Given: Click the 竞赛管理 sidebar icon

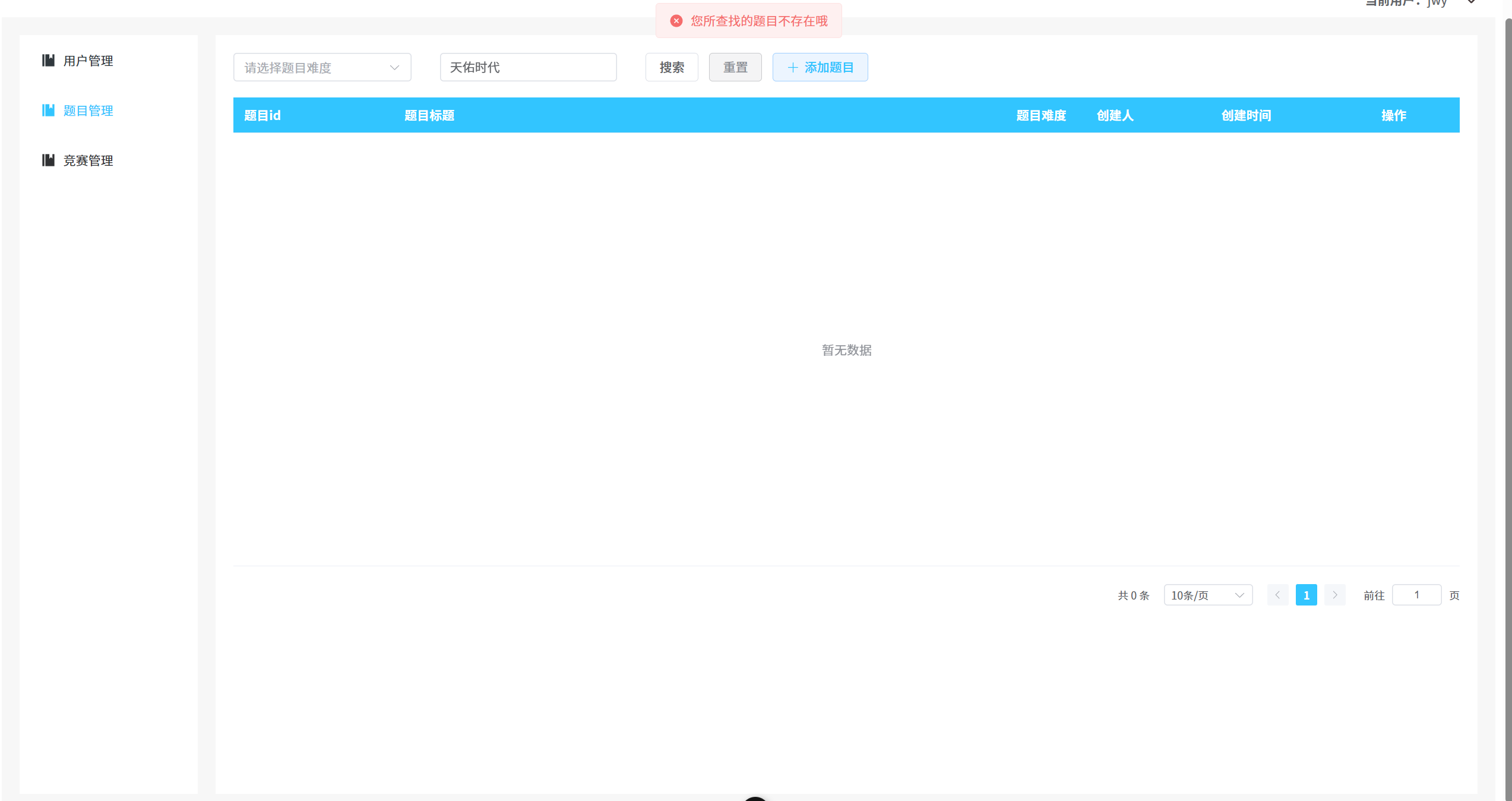Looking at the screenshot, I should coord(48,160).
